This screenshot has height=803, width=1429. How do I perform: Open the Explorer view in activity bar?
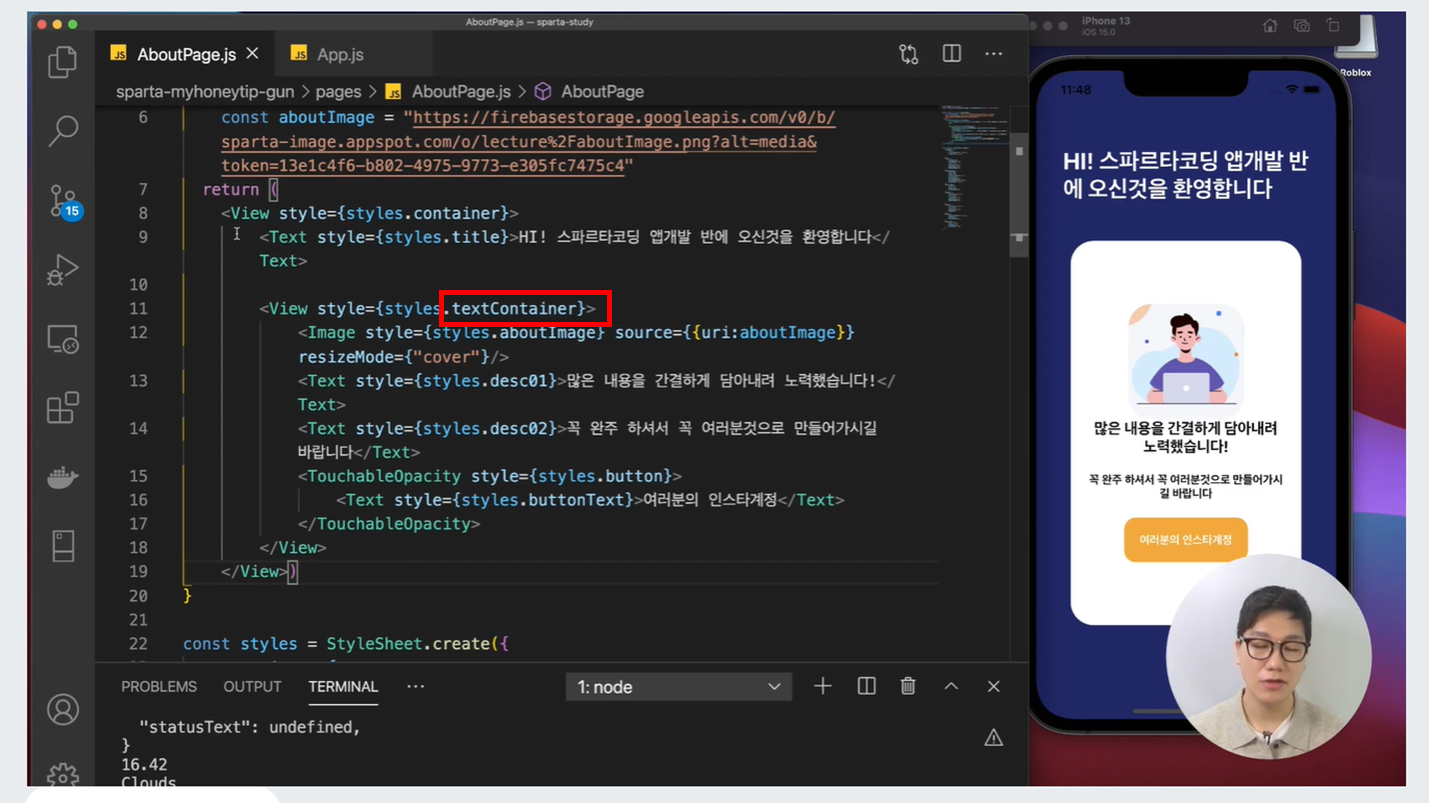(x=63, y=62)
